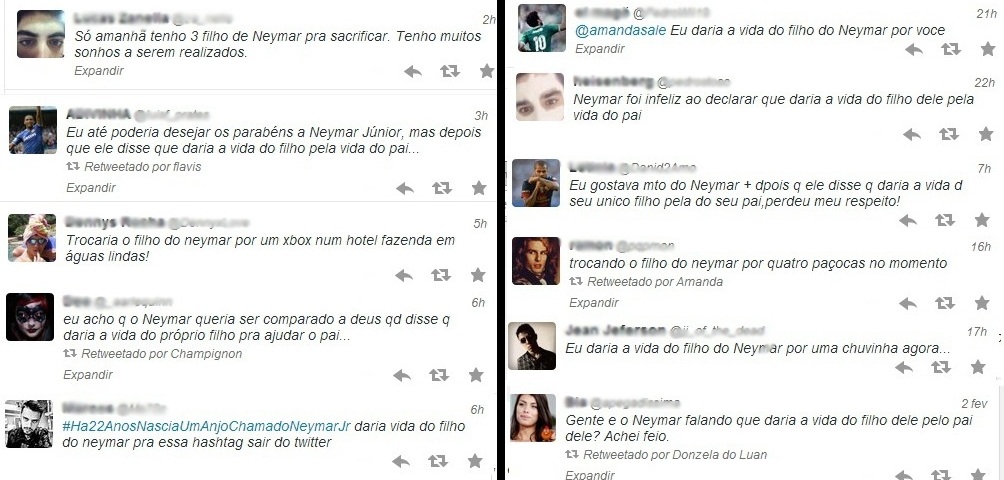This screenshot has height=480, width=1004.
Task: Expand the sonhos a serem realizados tweet
Action: pyautogui.click(x=99, y=70)
